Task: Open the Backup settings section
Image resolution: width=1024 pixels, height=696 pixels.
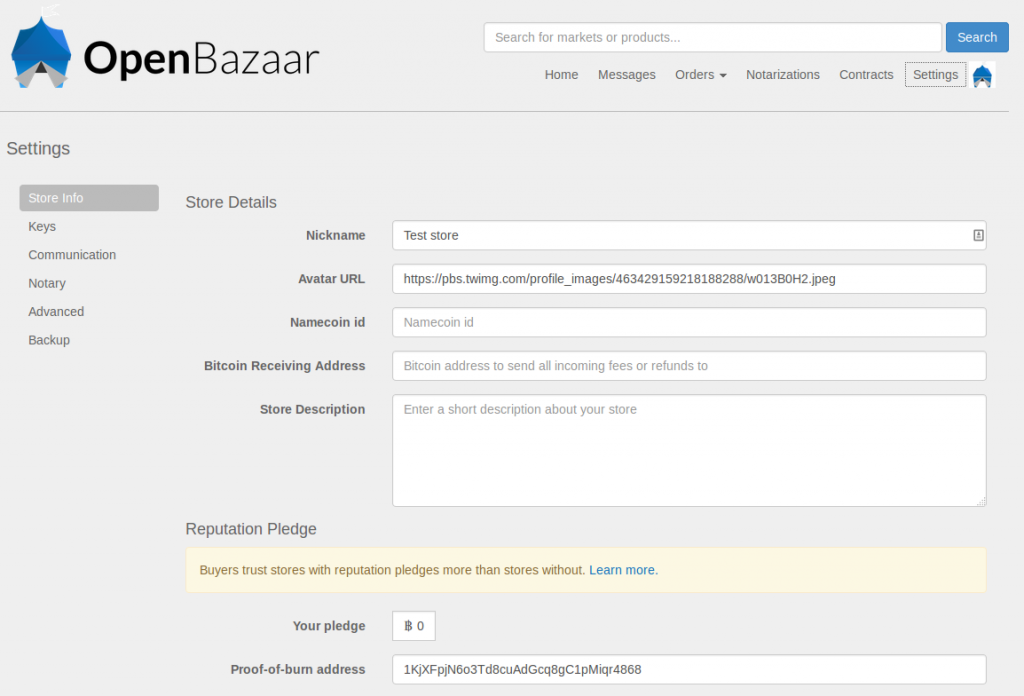Action: [49, 340]
